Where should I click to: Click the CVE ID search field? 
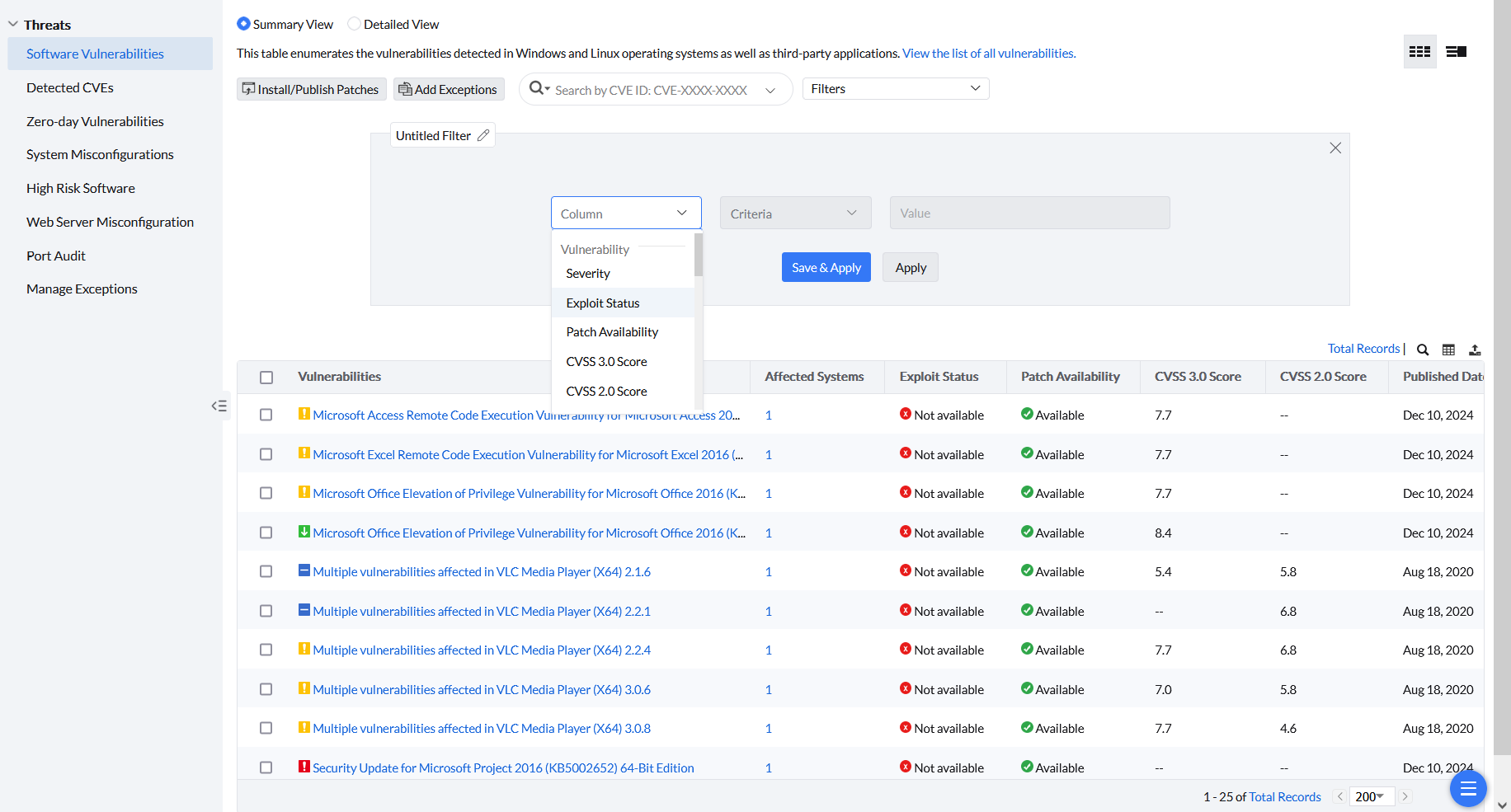(x=652, y=90)
